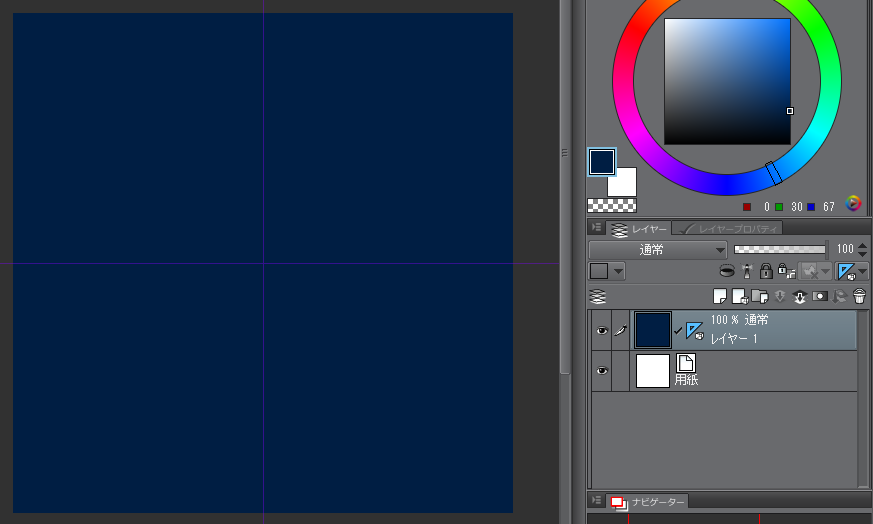Click the ruler visibility blue triangle button
Image resolution: width=873 pixels, height=524 pixels.
point(846,271)
